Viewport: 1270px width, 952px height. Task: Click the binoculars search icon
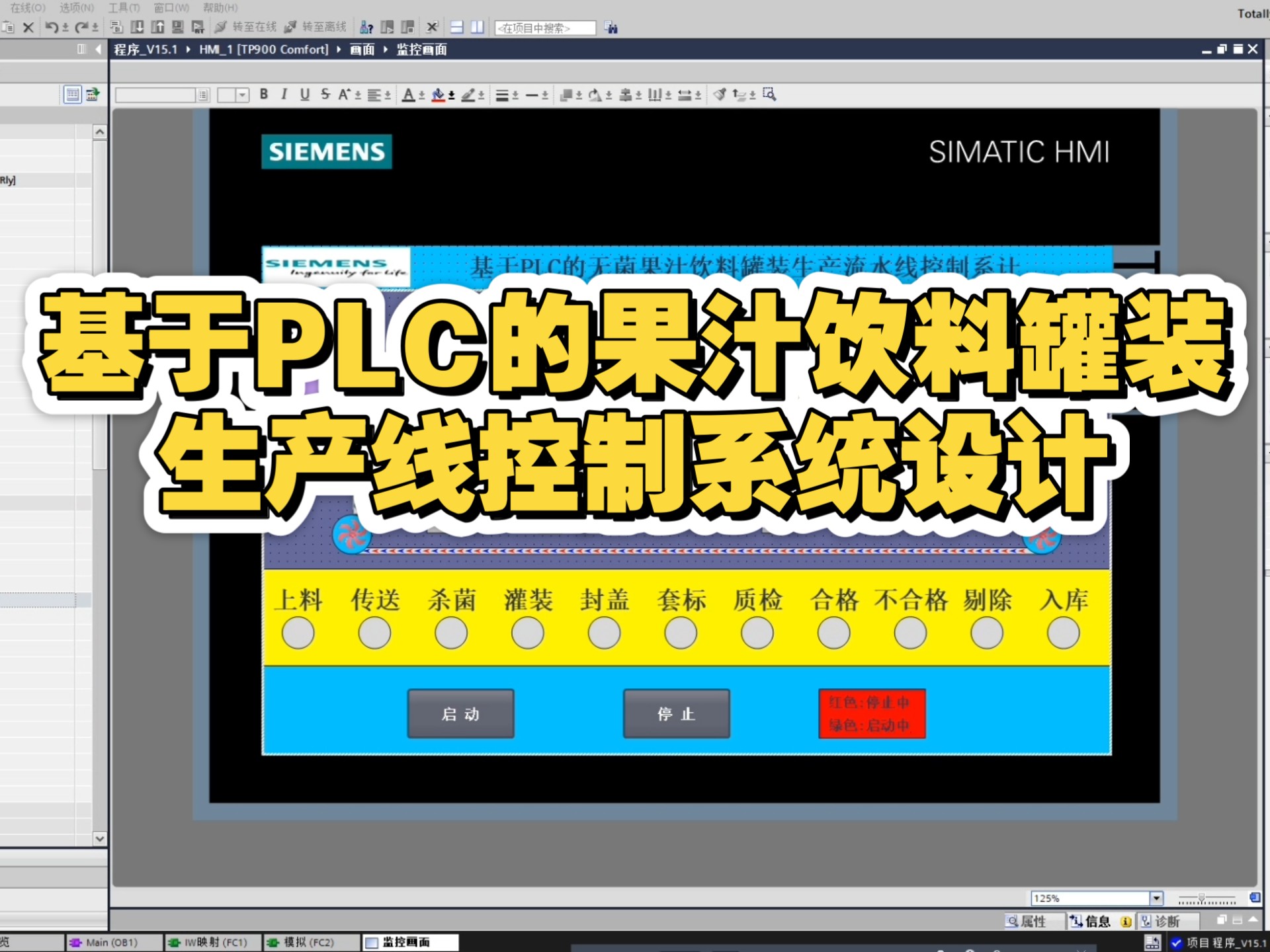[611, 28]
